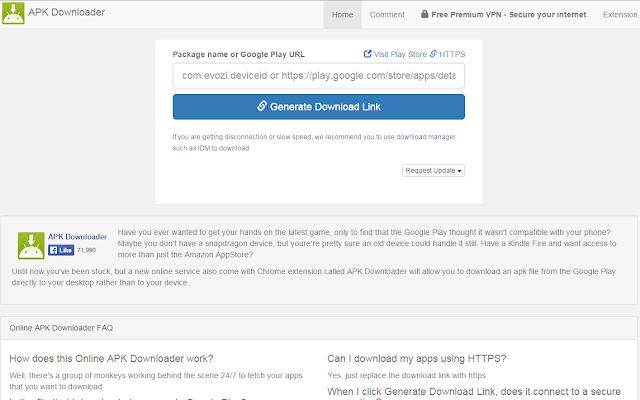Open the APK Downloader brand title
The height and width of the screenshot is (400, 640).
click(67, 12)
